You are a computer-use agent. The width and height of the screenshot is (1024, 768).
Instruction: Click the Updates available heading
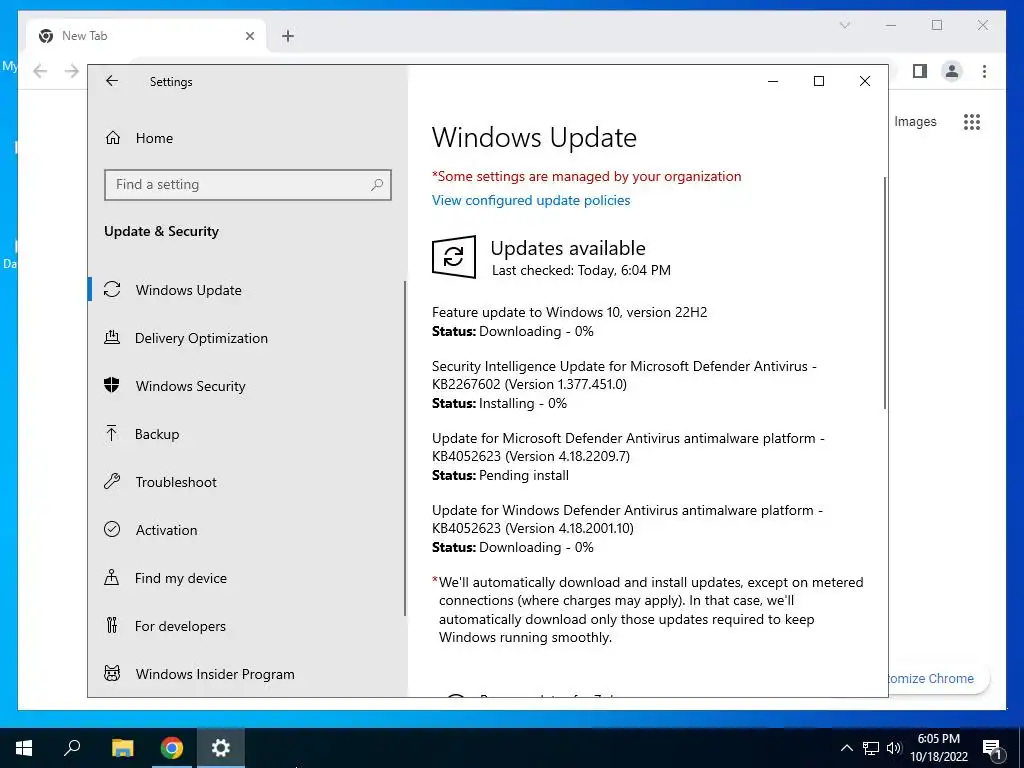click(568, 248)
